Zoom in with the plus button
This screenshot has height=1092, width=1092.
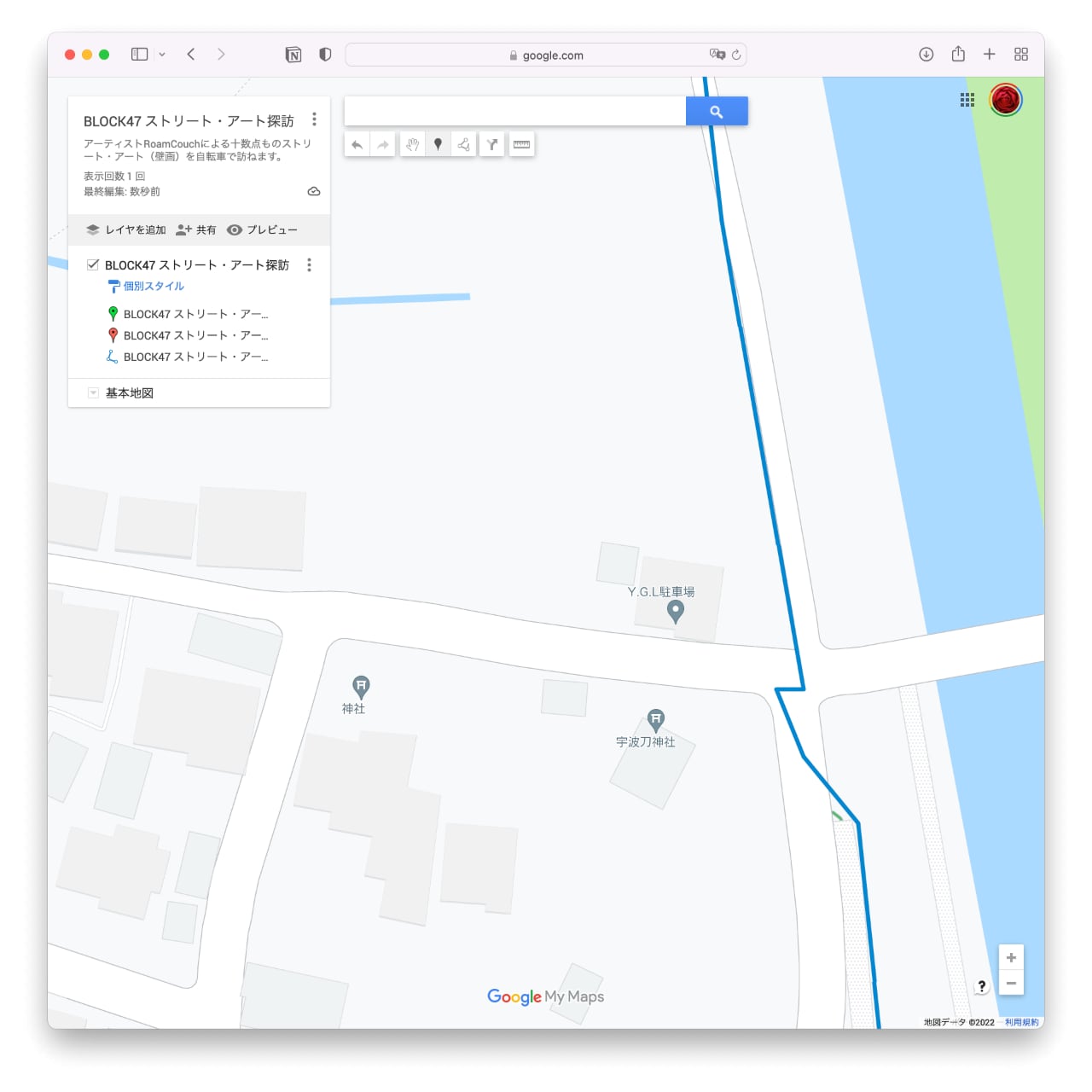tap(1011, 957)
